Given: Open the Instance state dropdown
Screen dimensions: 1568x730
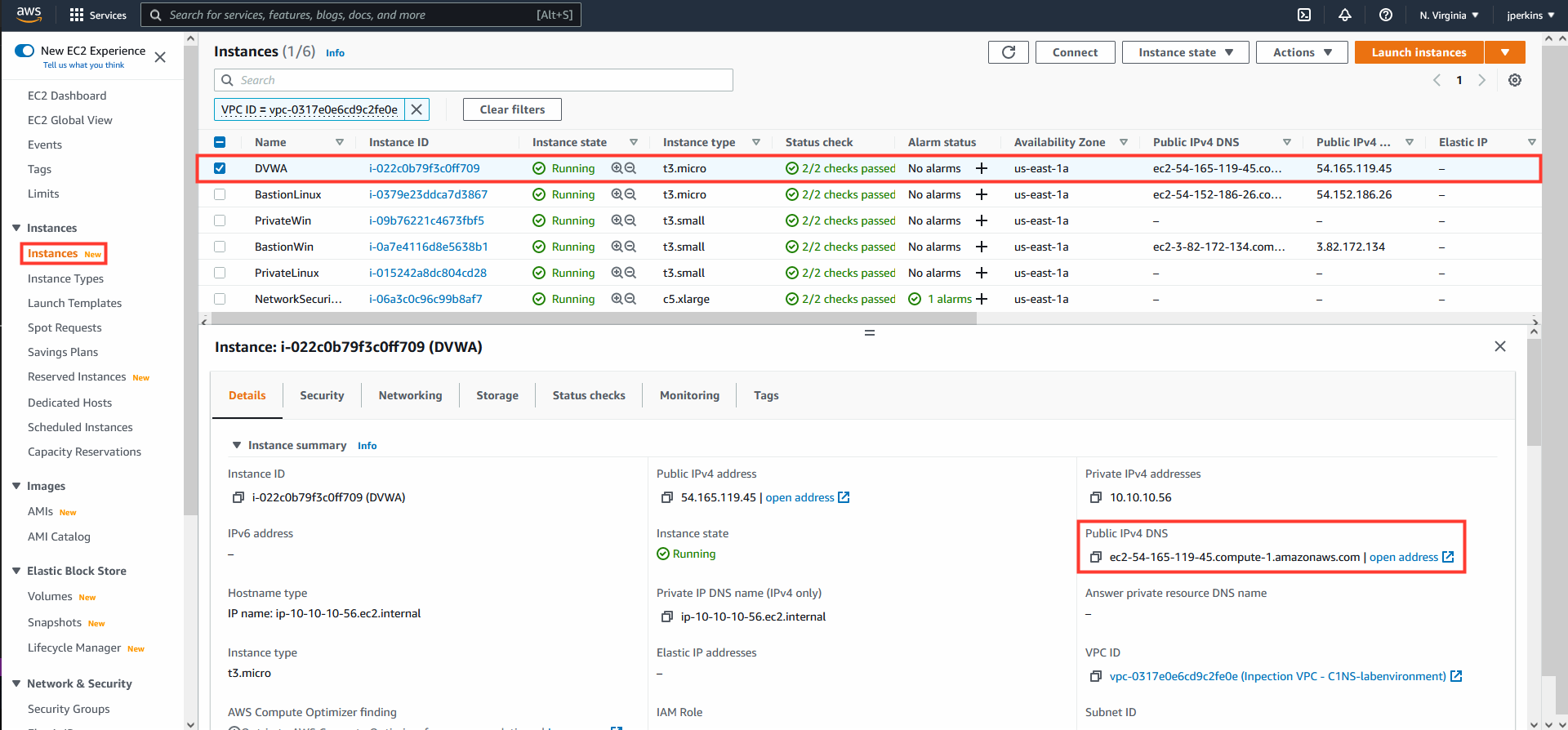Looking at the screenshot, I should coord(1185,52).
